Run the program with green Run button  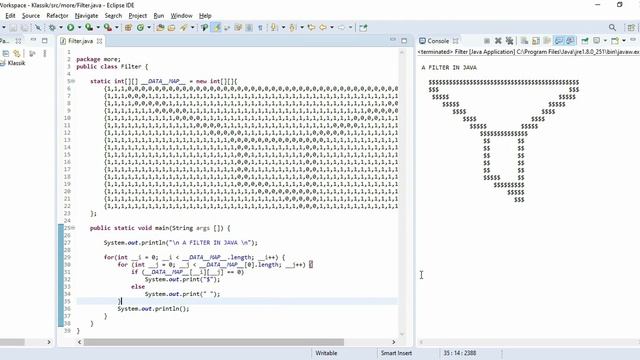[x=71, y=28]
